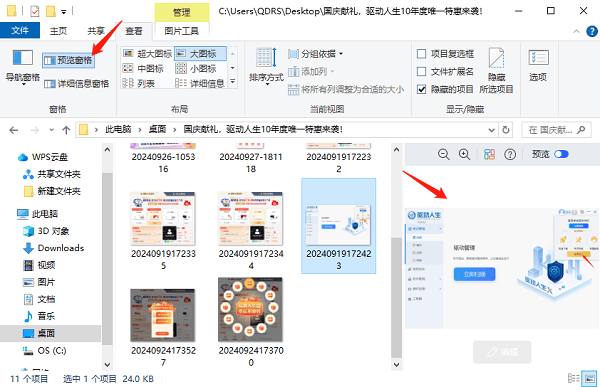The width and height of the screenshot is (600, 387).
Task: Select Small icons (小图标) layout
Action: point(196,69)
